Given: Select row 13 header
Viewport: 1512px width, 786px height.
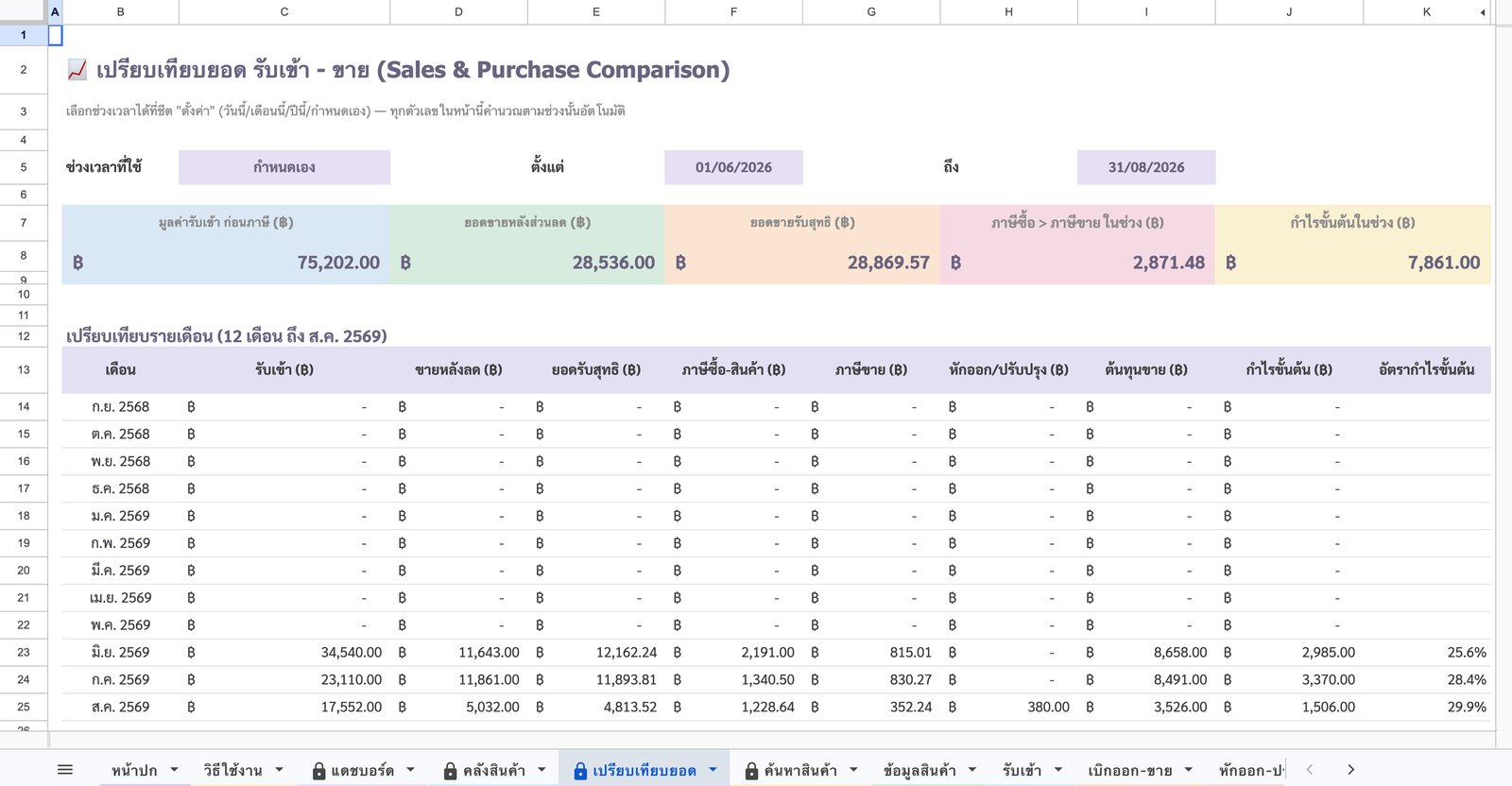Looking at the screenshot, I should (x=24, y=369).
